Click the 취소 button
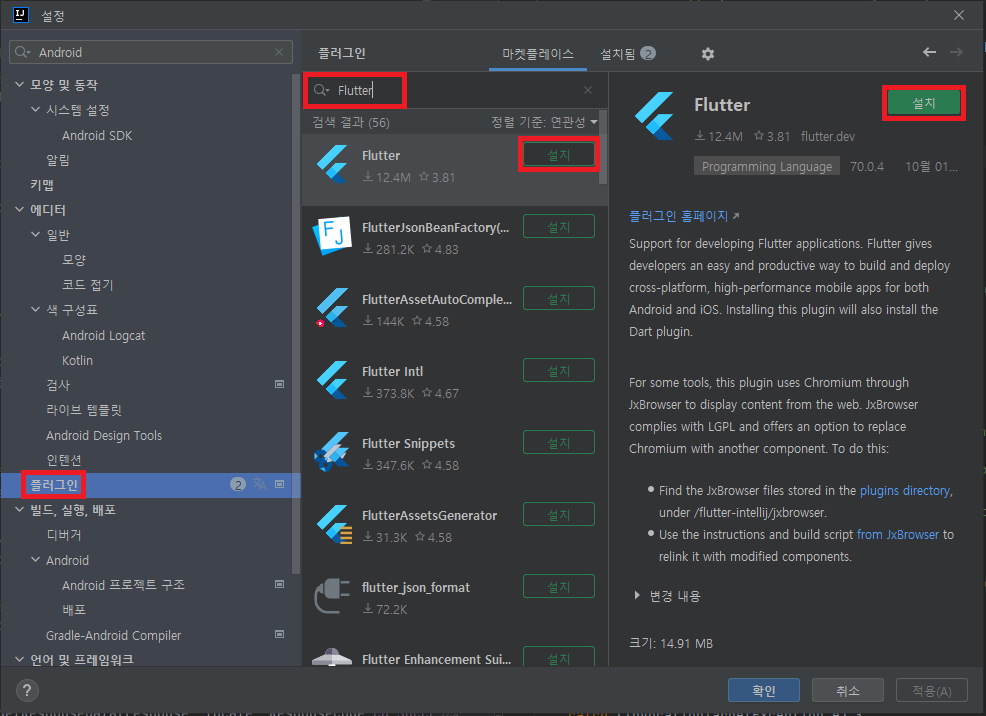986x716 pixels. [848, 690]
